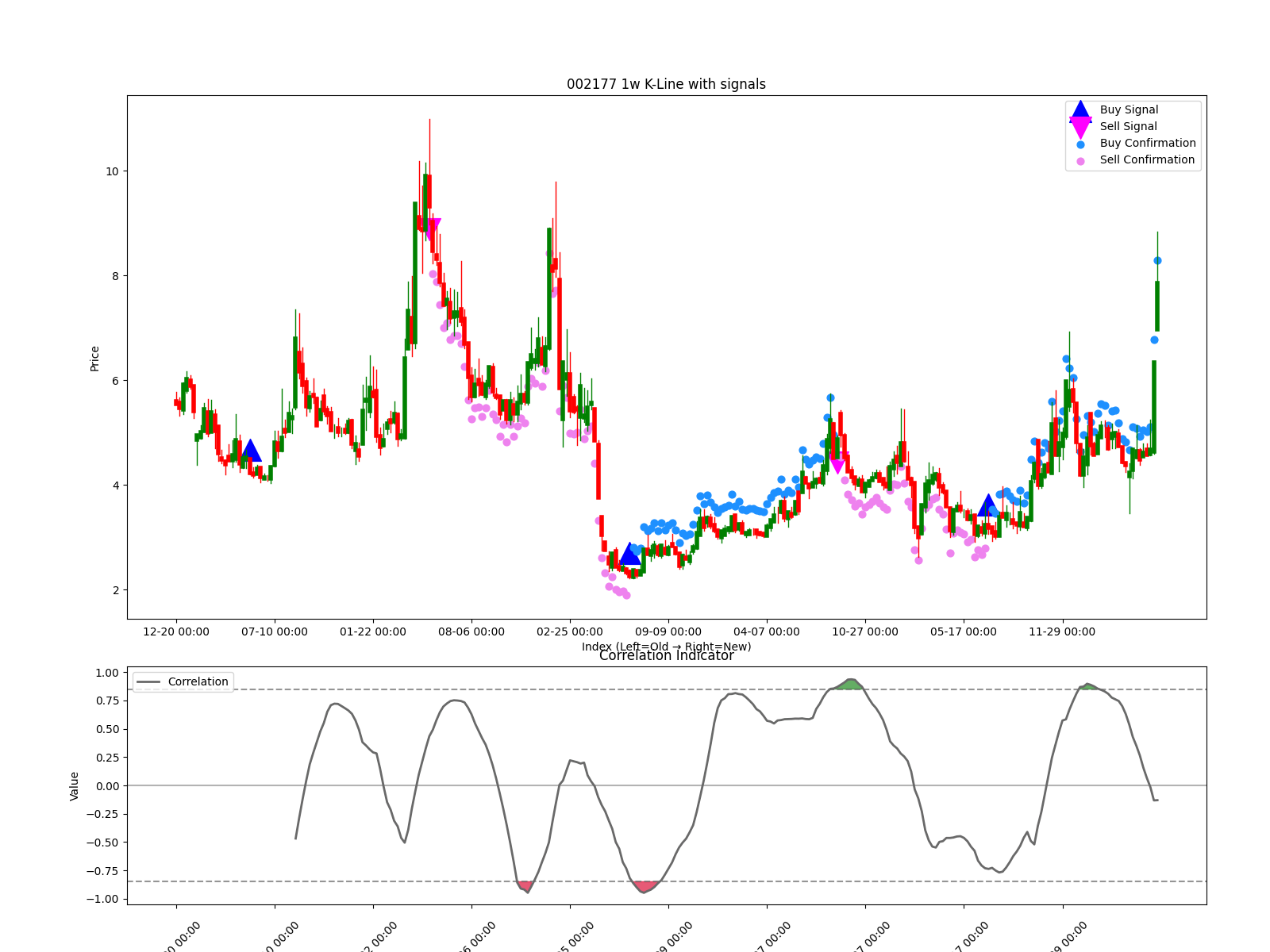Image resolution: width=1270 pixels, height=952 pixels.
Task: Click the correlation axis tick '0.75'
Action: [106, 701]
